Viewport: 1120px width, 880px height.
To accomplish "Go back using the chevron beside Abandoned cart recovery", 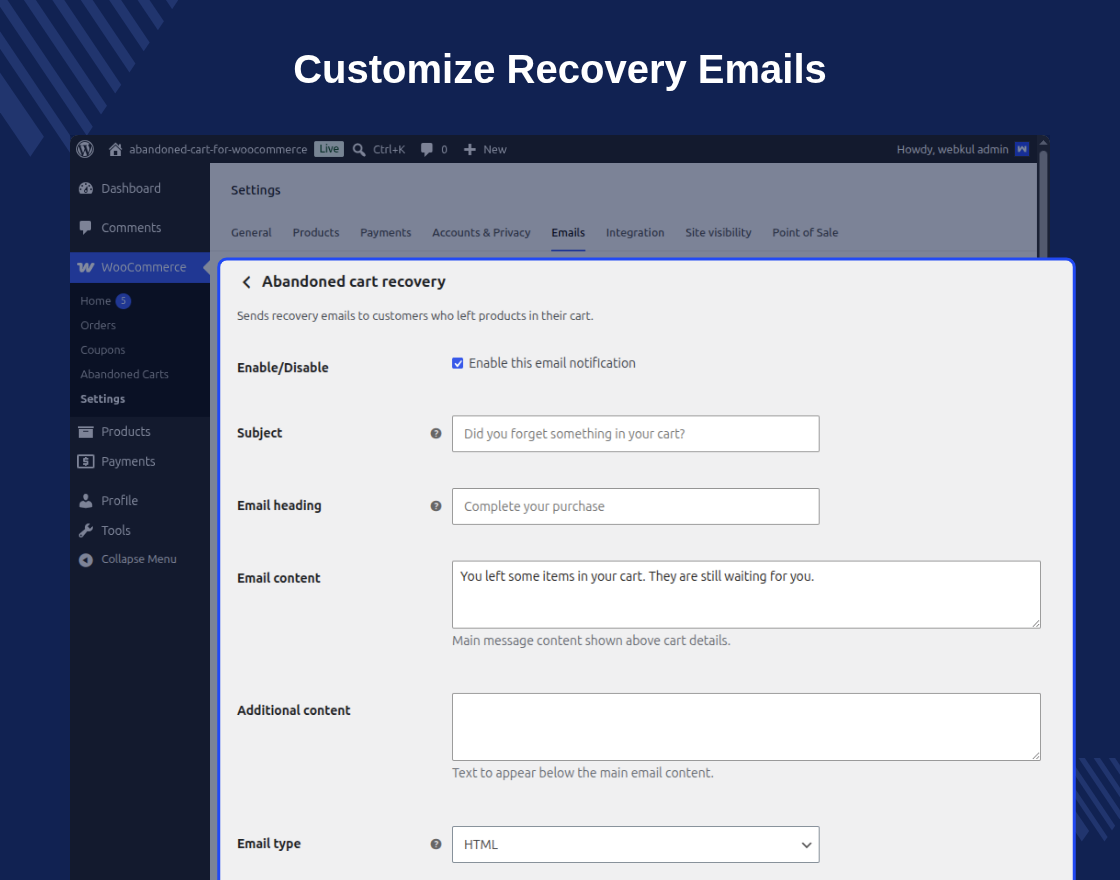I will click(246, 282).
